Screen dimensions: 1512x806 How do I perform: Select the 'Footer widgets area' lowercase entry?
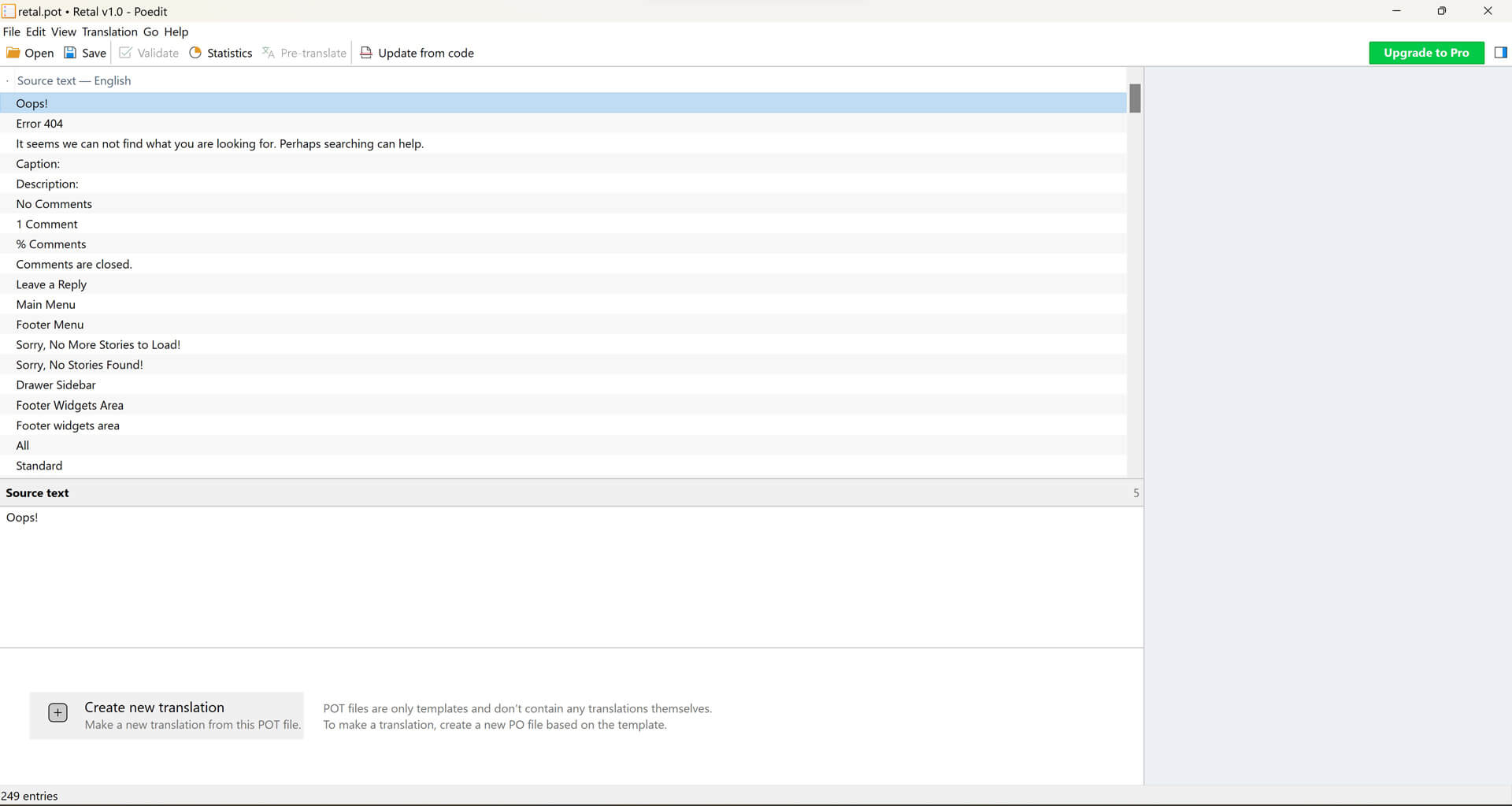563,425
